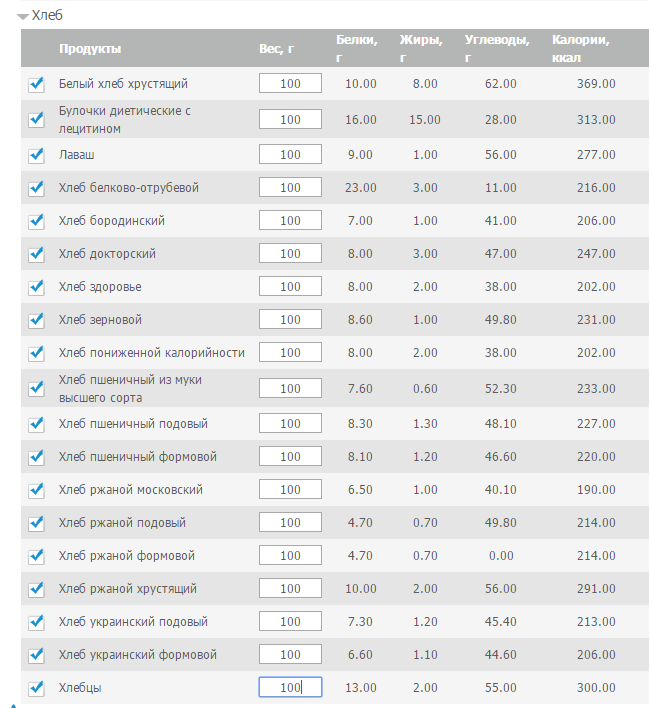Click weight field for Лаваш
This screenshot has width=651, height=708.
(290, 155)
